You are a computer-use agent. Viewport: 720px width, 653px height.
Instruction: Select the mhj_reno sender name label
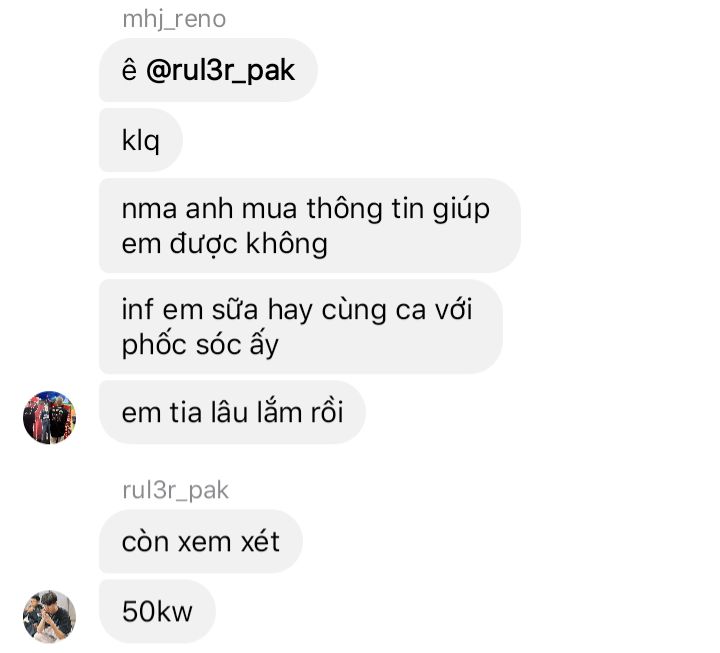[x=174, y=19]
